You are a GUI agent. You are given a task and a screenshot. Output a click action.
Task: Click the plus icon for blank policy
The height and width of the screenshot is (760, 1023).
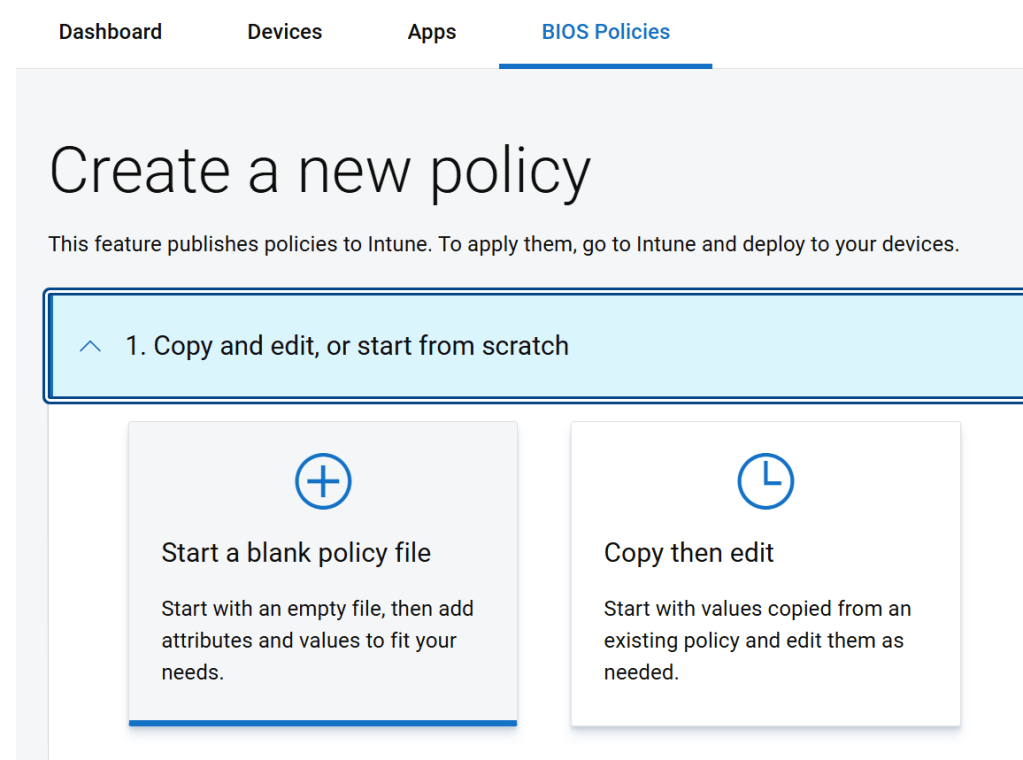323,481
